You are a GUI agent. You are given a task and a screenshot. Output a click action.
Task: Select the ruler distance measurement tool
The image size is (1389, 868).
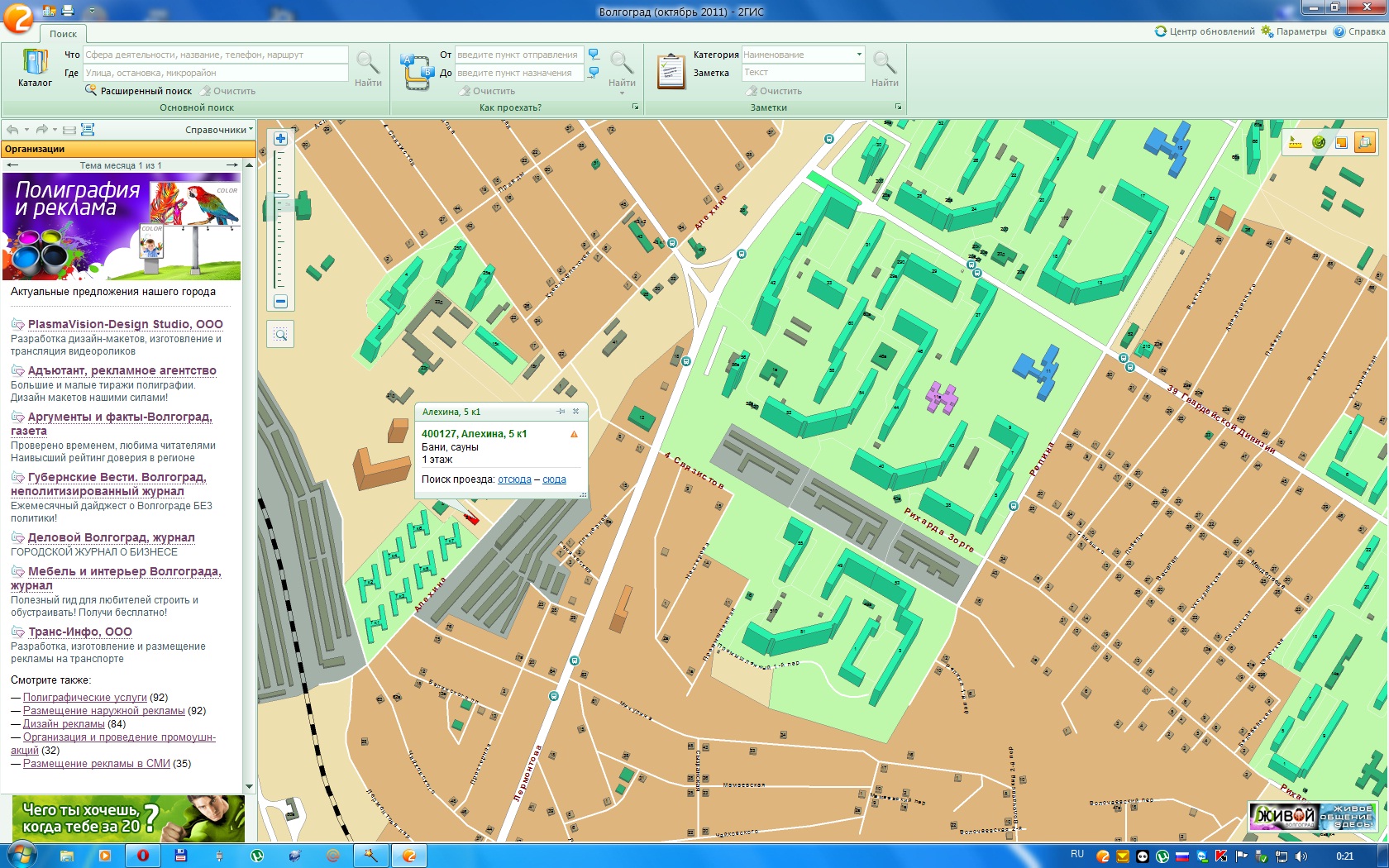point(1296,142)
